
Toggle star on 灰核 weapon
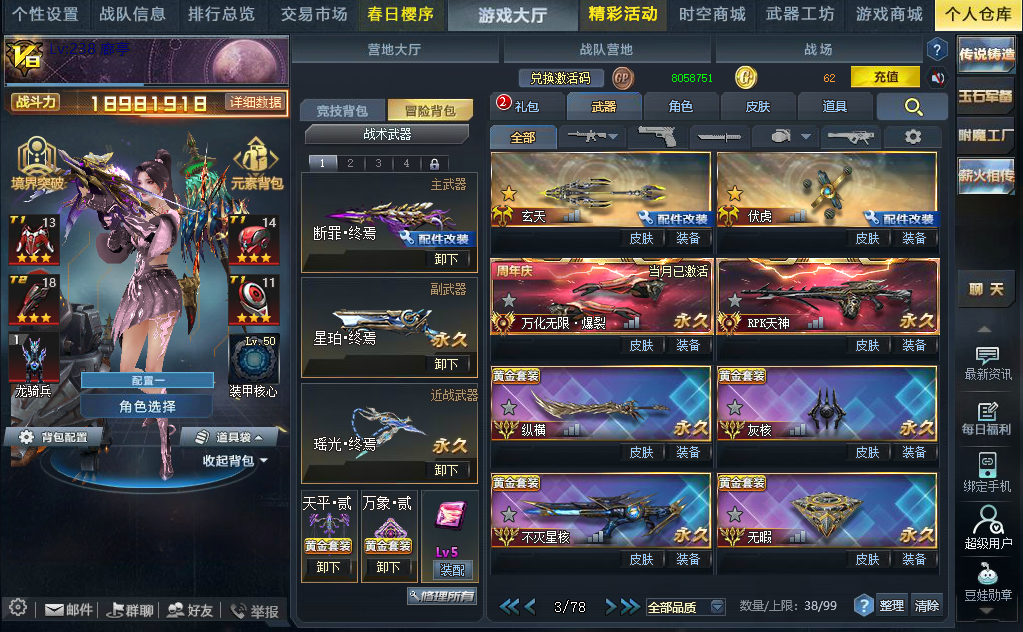coord(735,408)
